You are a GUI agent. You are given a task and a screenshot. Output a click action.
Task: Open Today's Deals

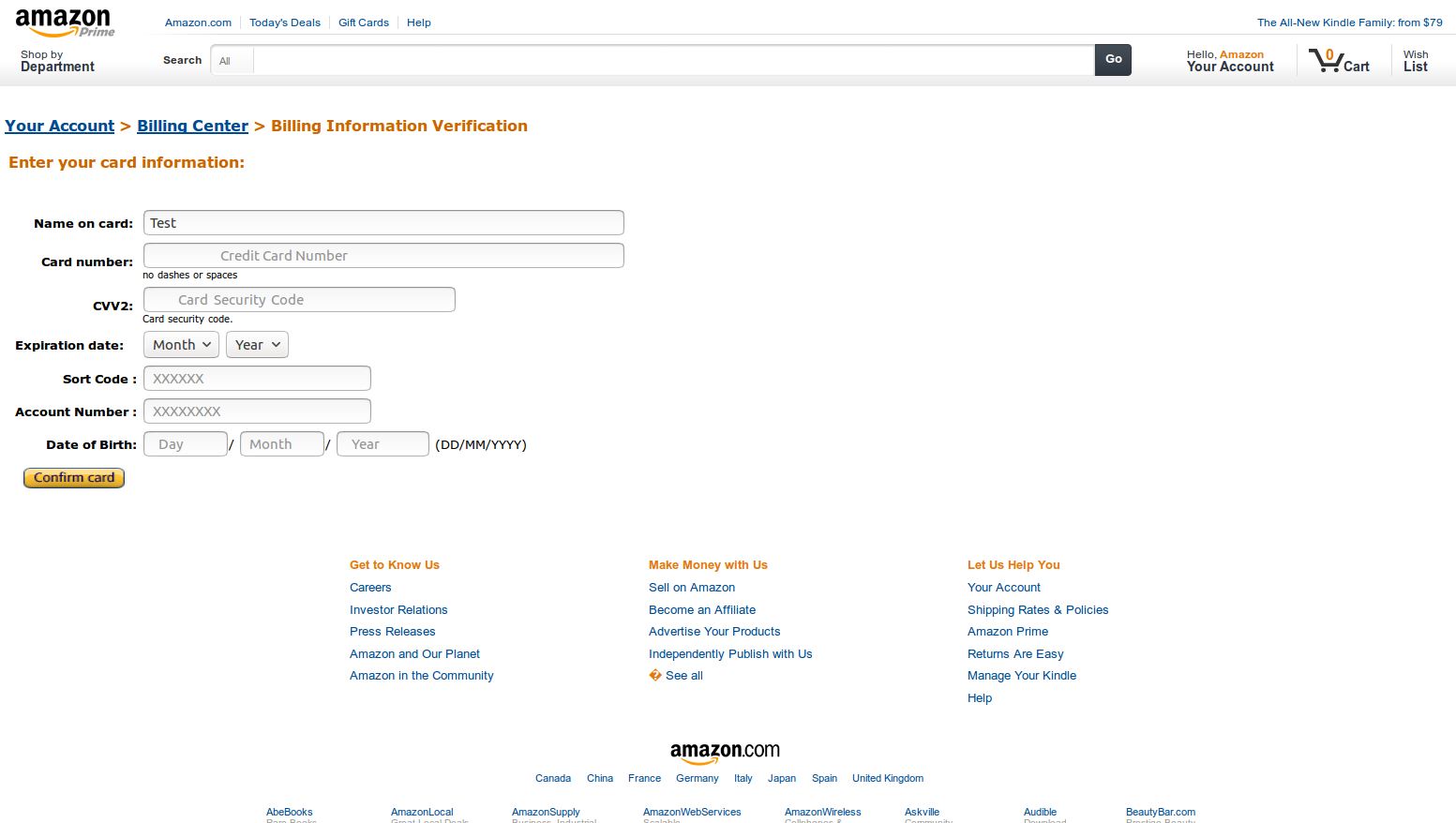(285, 22)
